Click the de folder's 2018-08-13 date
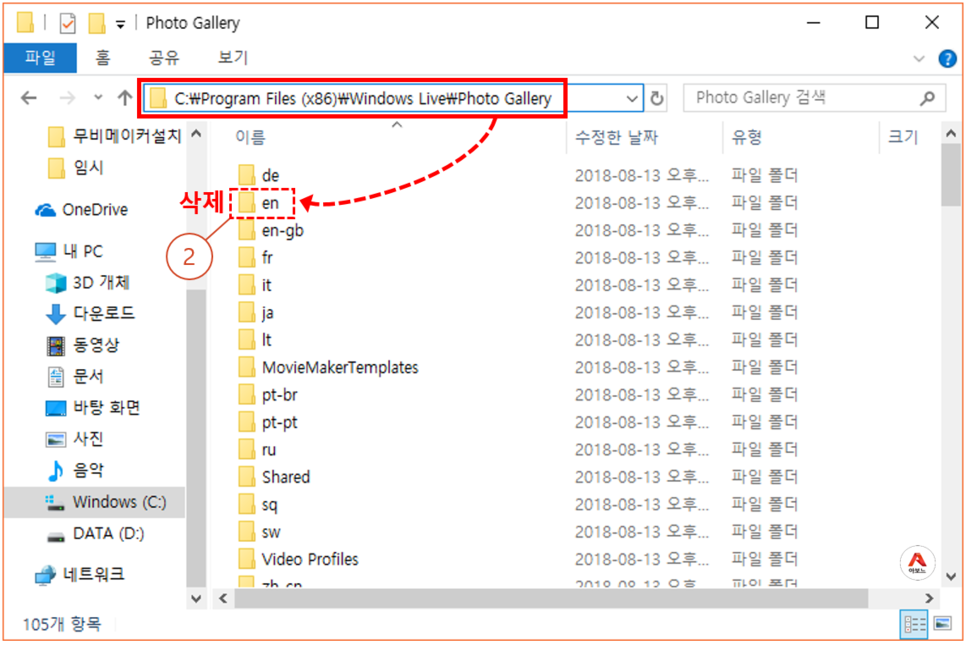The width and height of the screenshot is (966, 645). pyautogui.click(x=642, y=176)
